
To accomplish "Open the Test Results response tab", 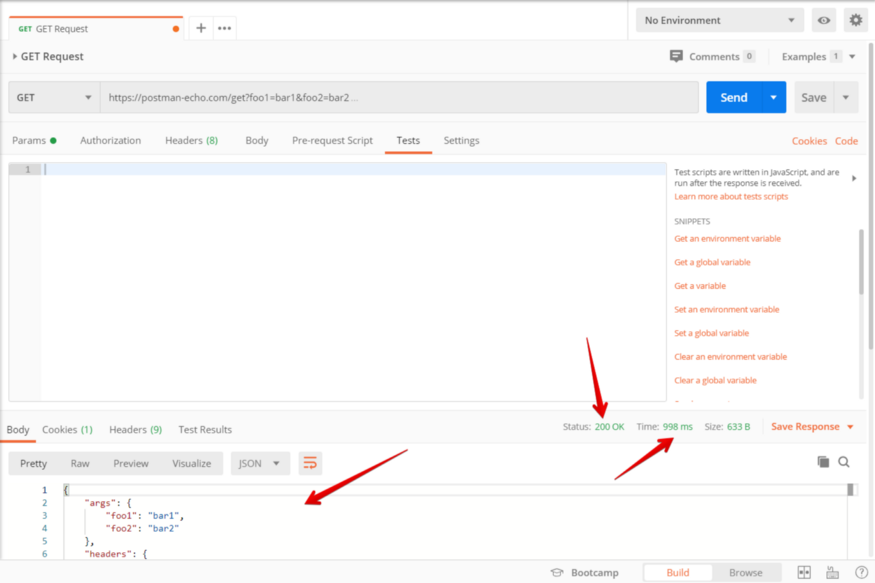I will coord(205,430).
